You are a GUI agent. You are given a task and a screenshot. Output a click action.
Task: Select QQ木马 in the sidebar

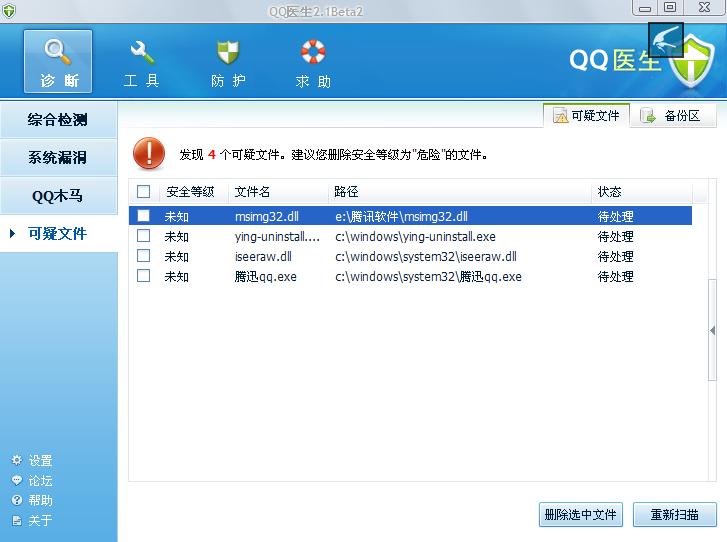tap(58, 196)
